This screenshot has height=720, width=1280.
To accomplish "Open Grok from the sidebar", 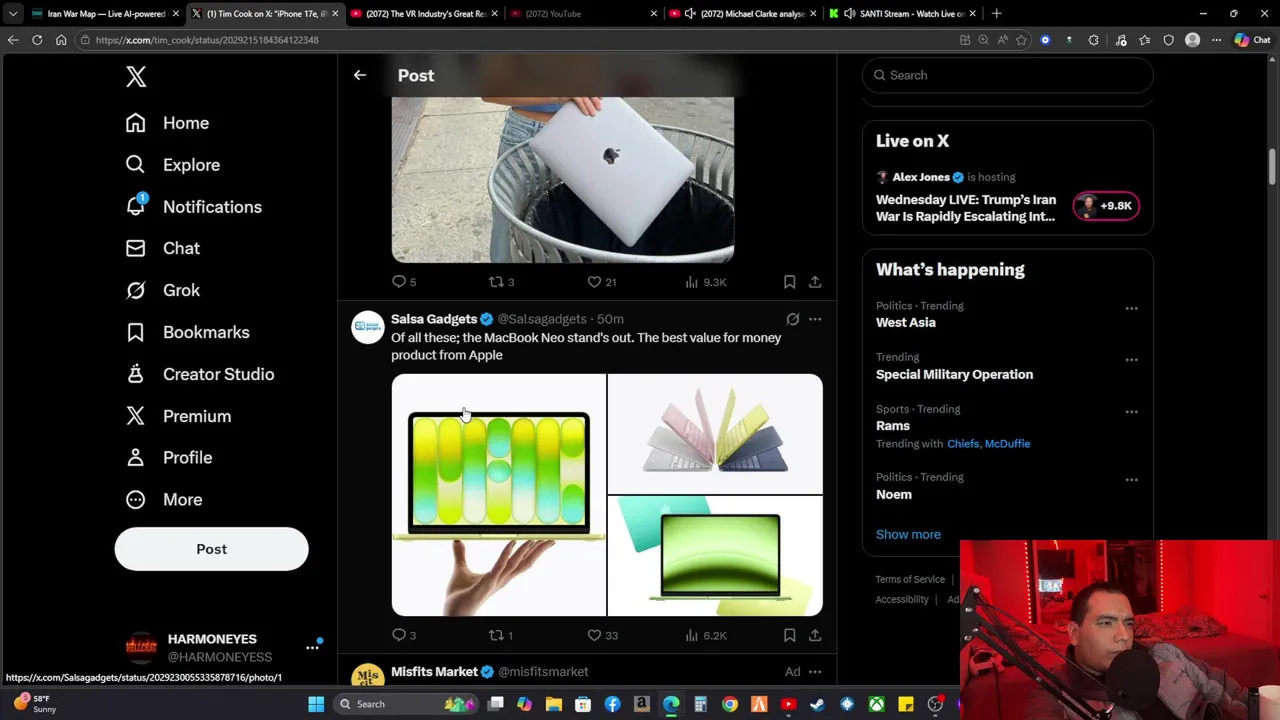I will 162,290.
